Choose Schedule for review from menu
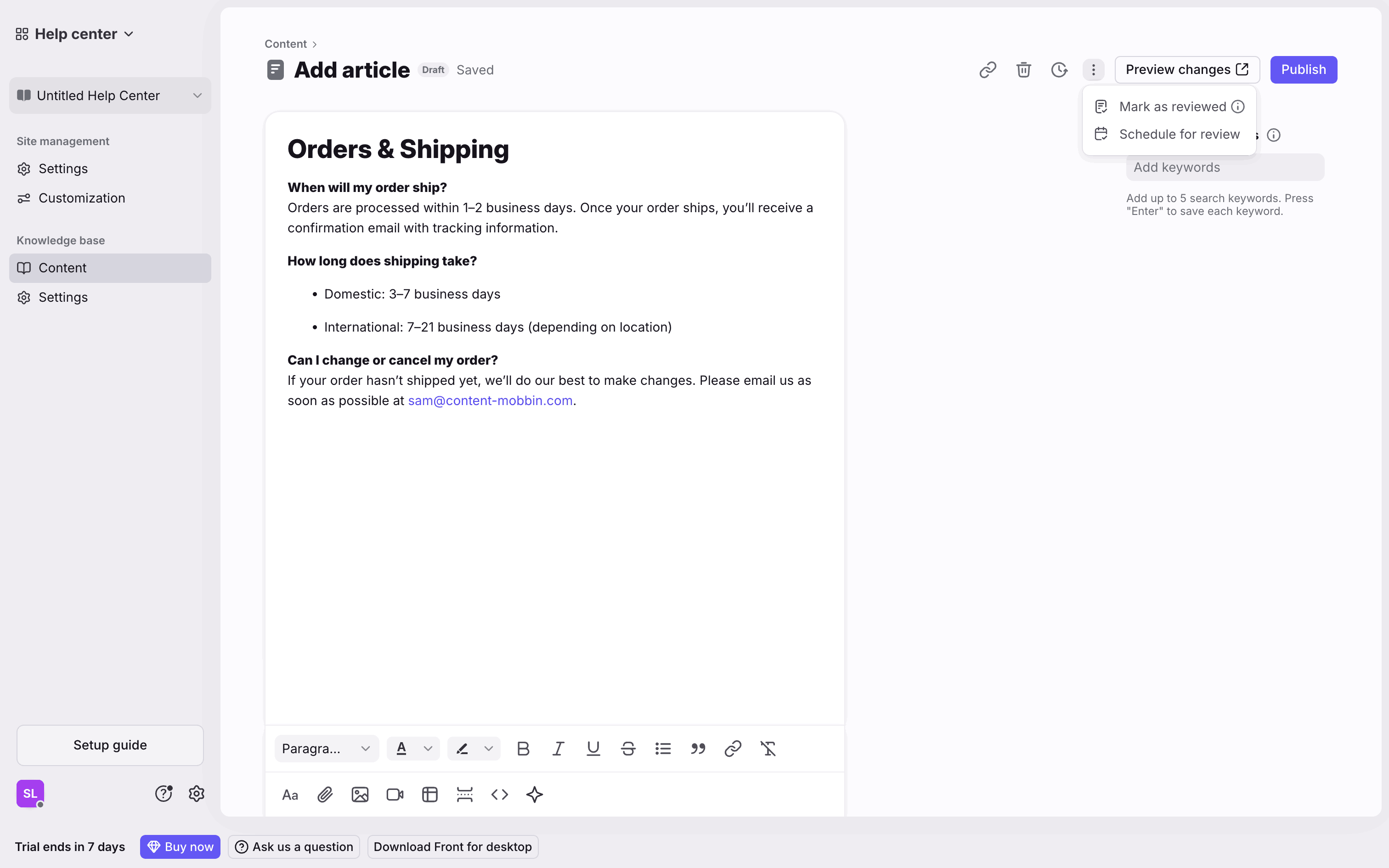Screen dimensions: 1389x868 pos(1179,134)
